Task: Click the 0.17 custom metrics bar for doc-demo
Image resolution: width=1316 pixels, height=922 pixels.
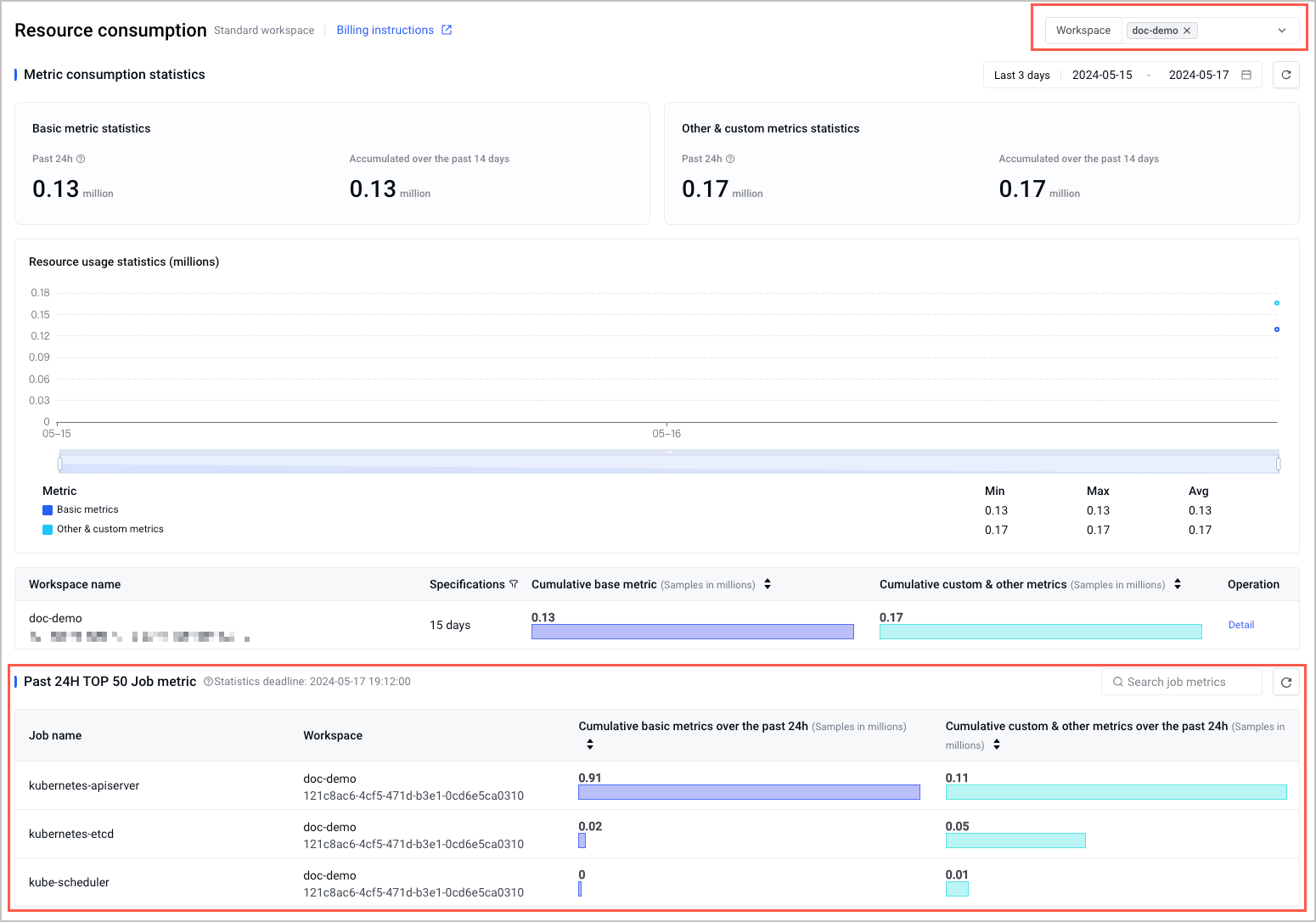Action: point(1041,632)
